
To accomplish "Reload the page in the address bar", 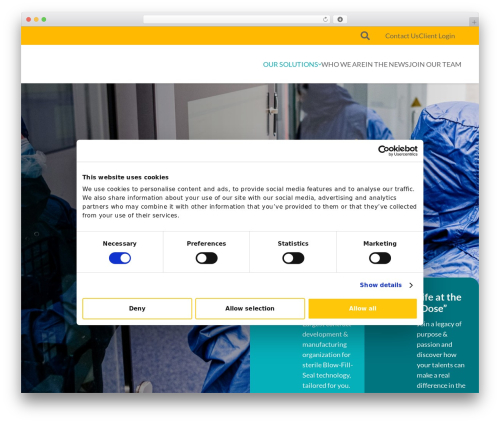I will (325, 19).
